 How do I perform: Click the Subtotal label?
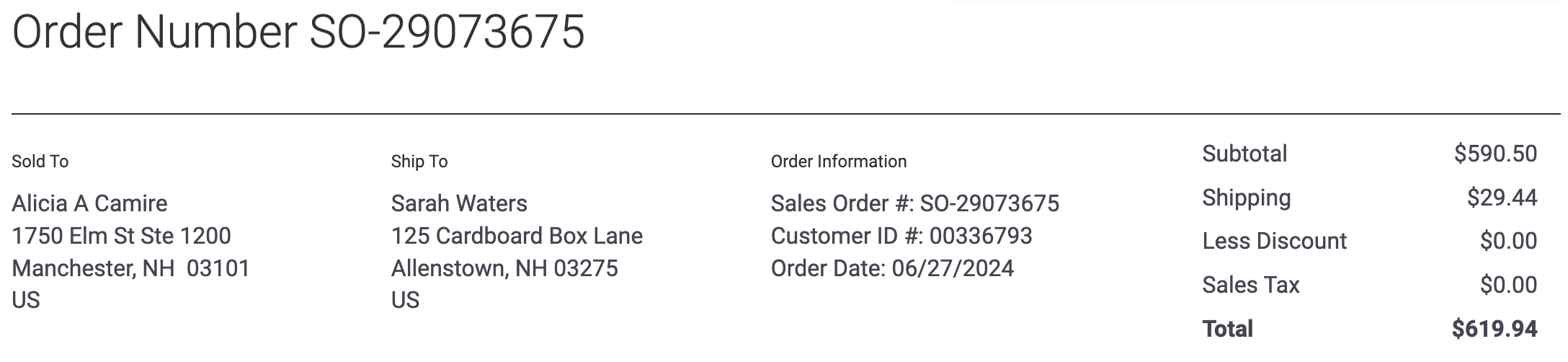click(x=1244, y=154)
